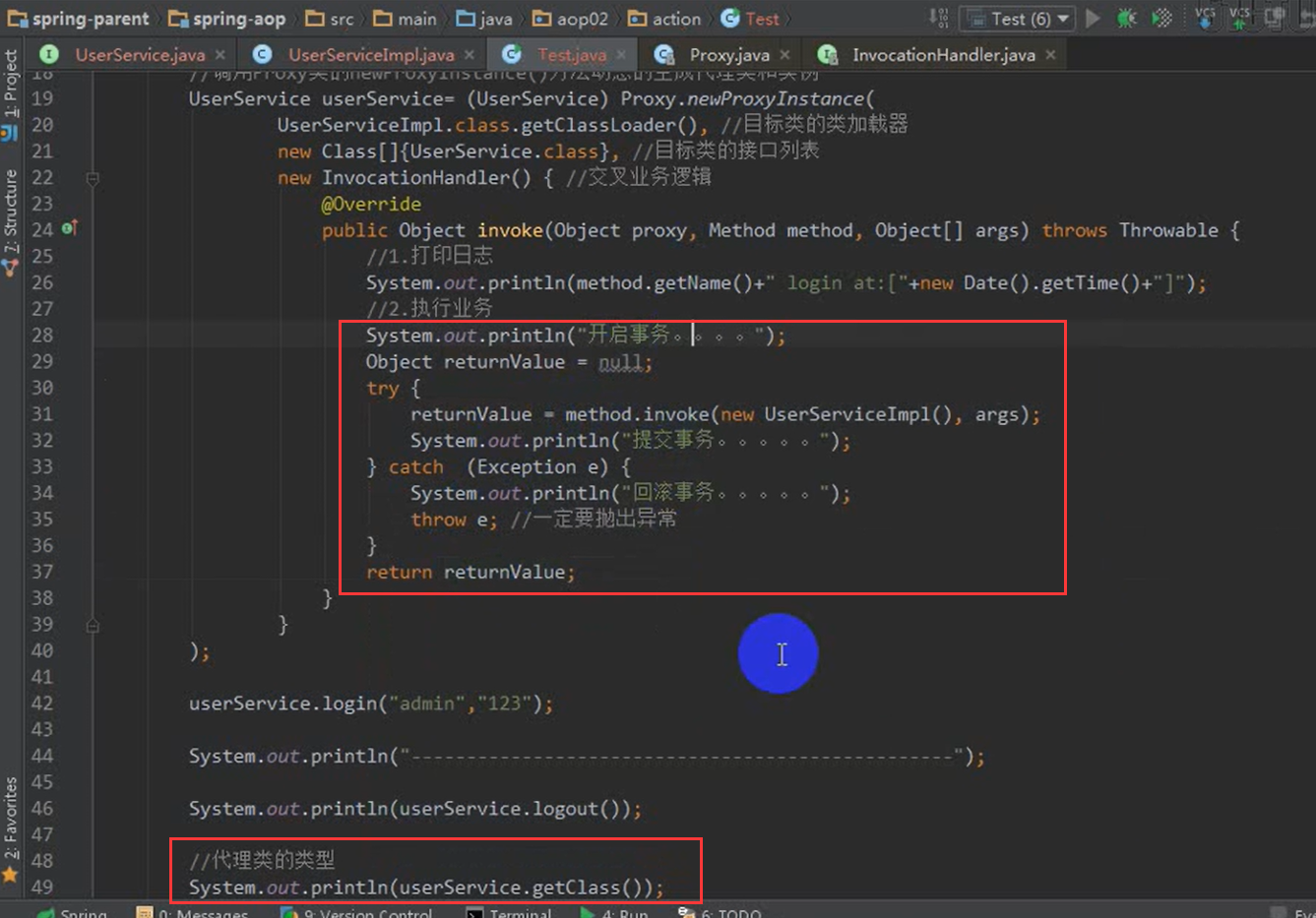Click 'throw e;' on line 35
This screenshot has width=1316, height=918.
click(455, 520)
